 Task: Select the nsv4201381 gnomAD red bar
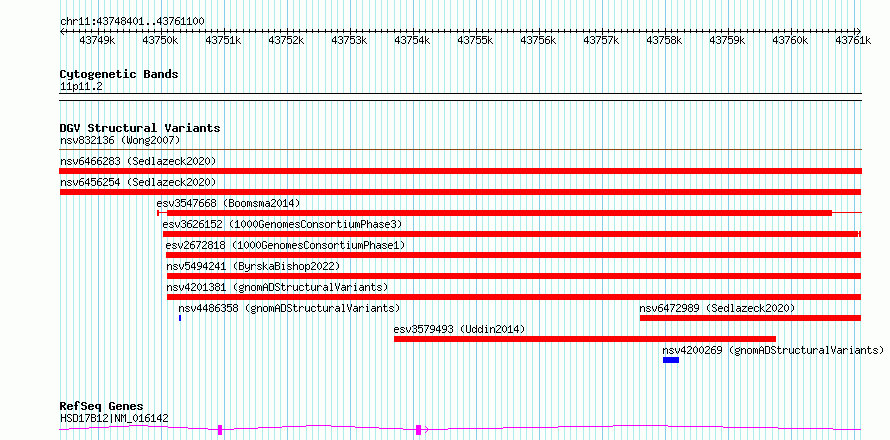[x=514, y=297]
